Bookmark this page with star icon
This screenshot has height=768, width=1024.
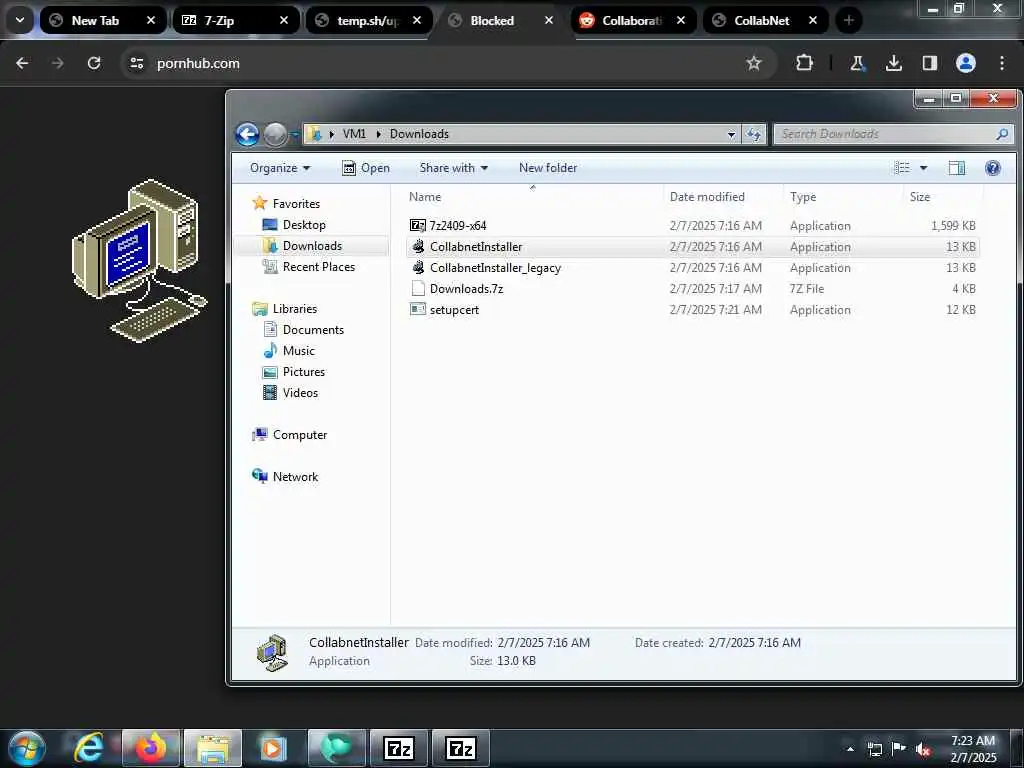[754, 63]
